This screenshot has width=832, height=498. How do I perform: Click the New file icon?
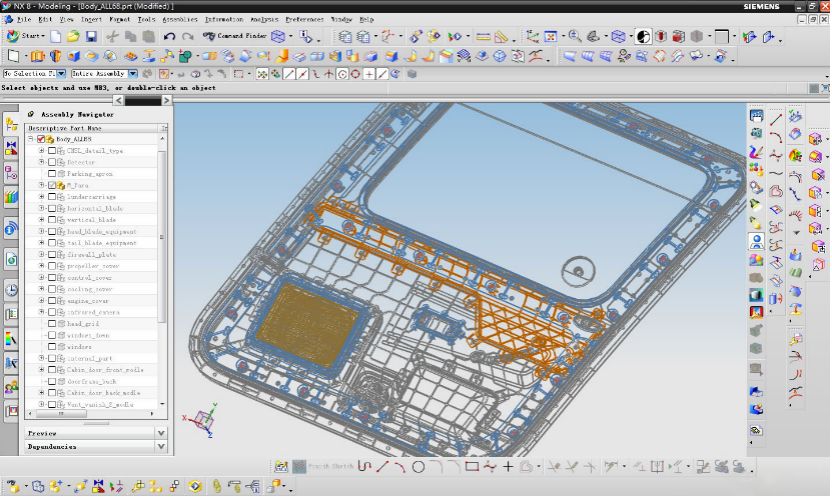pyautogui.click(x=55, y=37)
